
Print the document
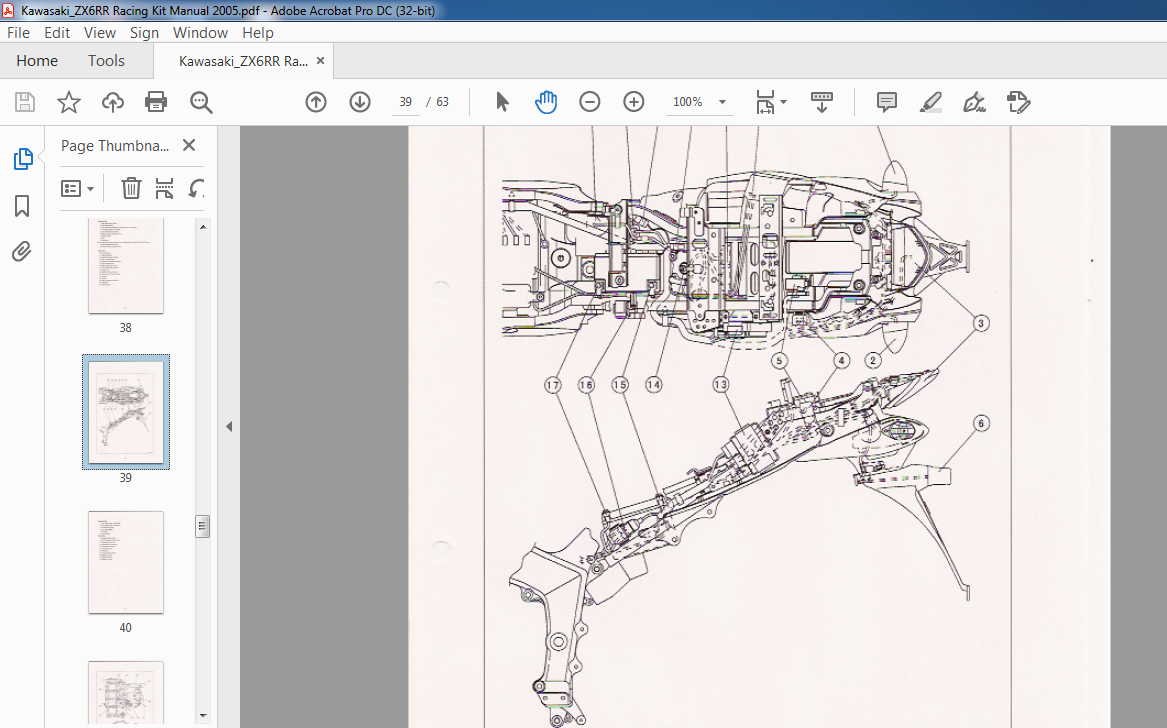click(x=156, y=102)
